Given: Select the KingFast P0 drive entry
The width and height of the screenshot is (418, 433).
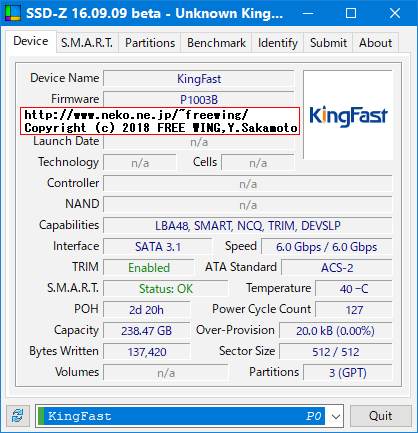Looking at the screenshot, I should tap(182, 416).
